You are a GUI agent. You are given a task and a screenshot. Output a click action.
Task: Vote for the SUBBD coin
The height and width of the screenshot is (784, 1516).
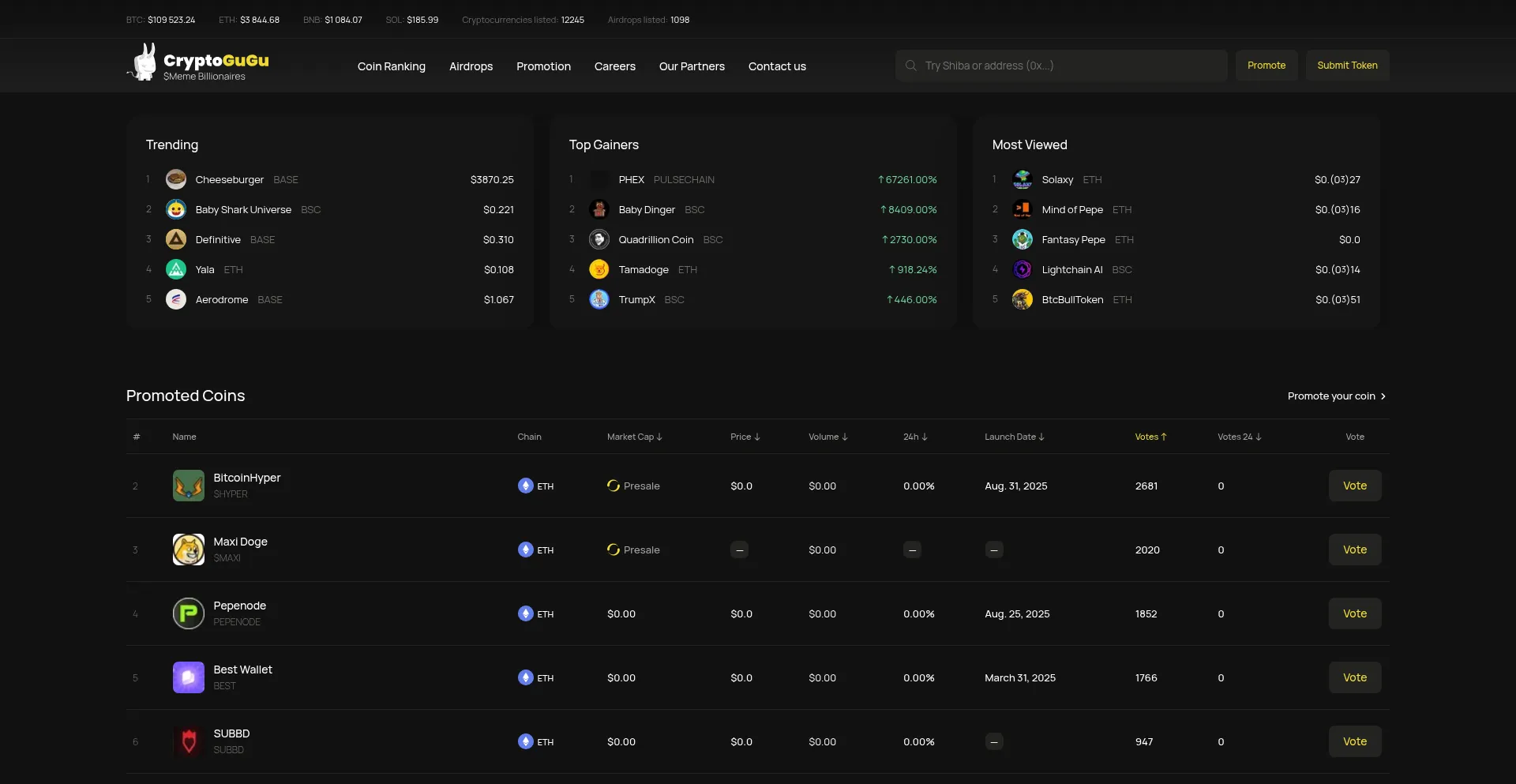pos(1354,741)
